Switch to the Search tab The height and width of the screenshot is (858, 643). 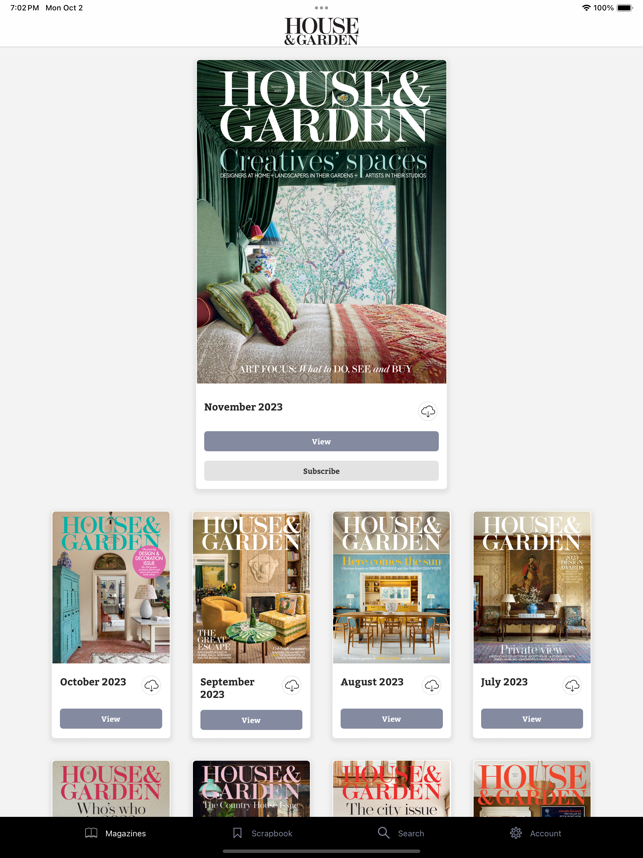401,833
